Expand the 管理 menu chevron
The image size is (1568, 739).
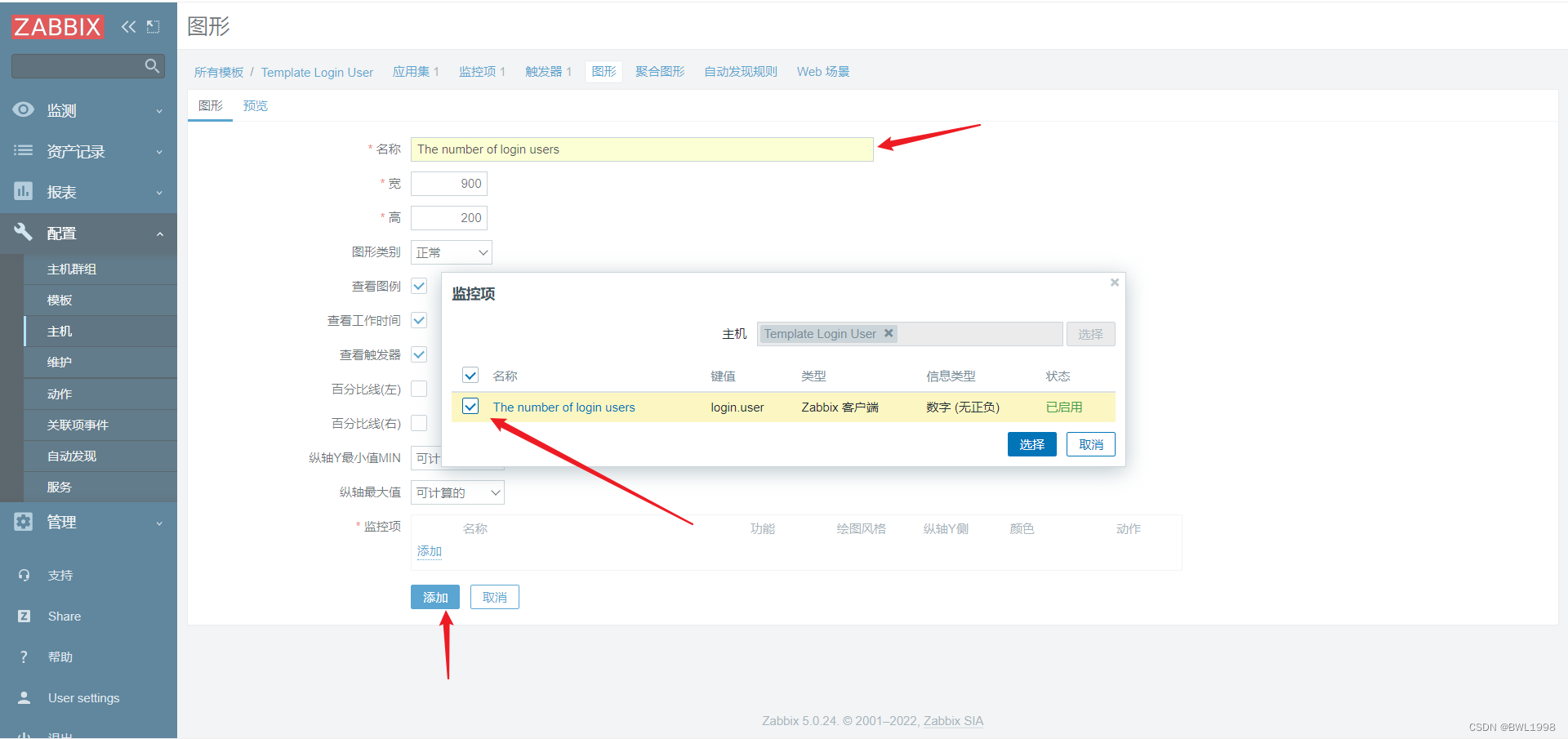click(159, 523)
